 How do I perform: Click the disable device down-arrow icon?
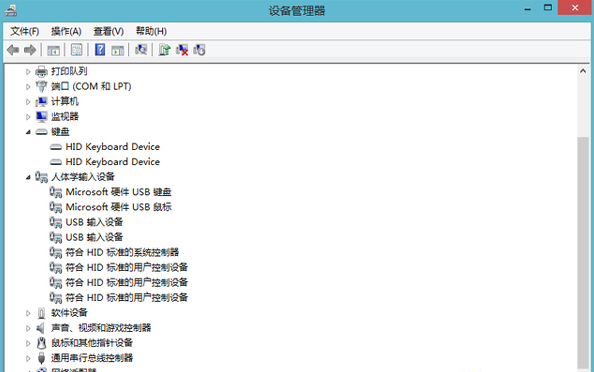pyautogui.click(x=199, y=50)
